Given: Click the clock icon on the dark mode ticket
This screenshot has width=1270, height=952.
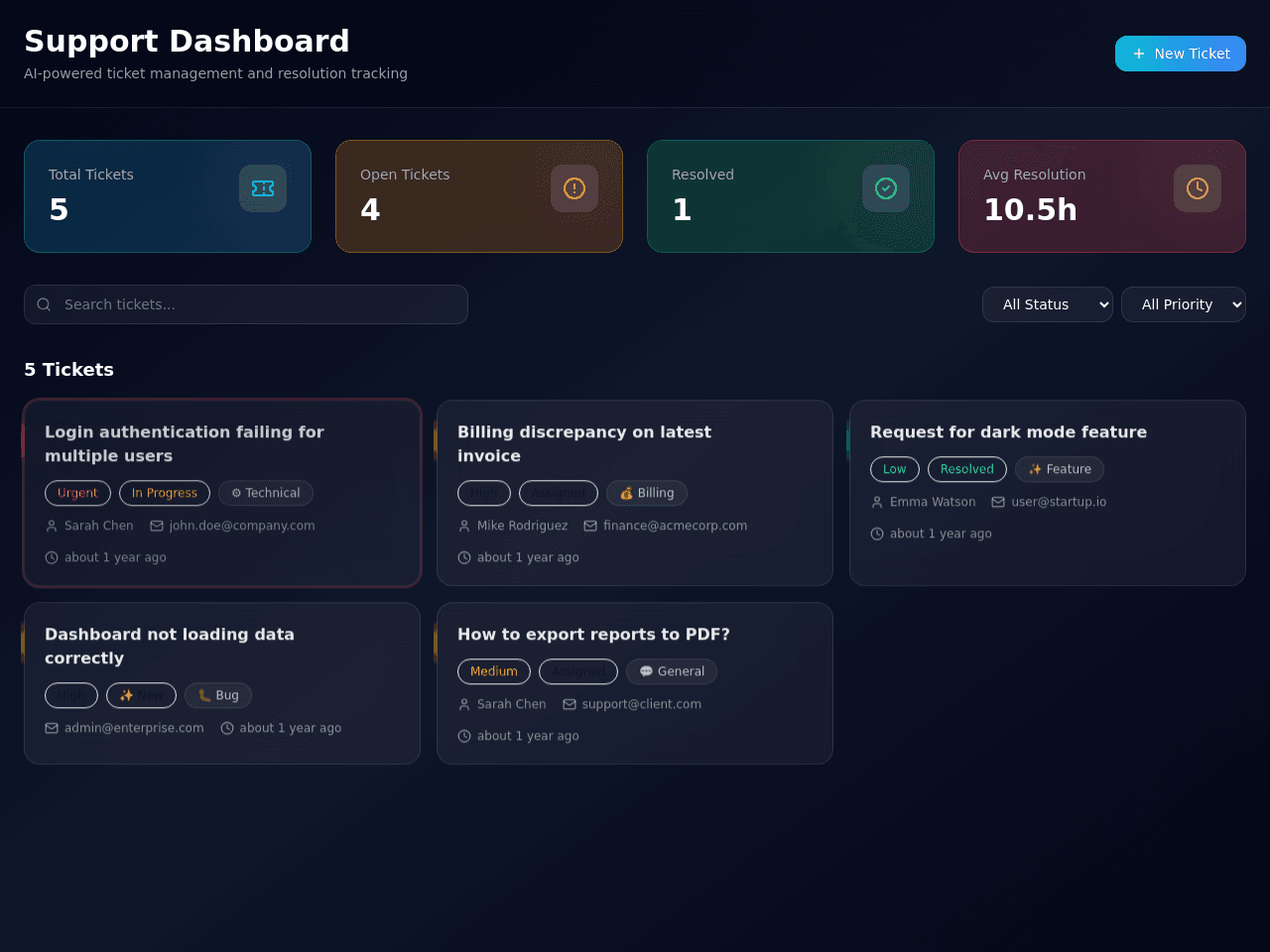Looking at the screenshot, I should click(877, 534).
